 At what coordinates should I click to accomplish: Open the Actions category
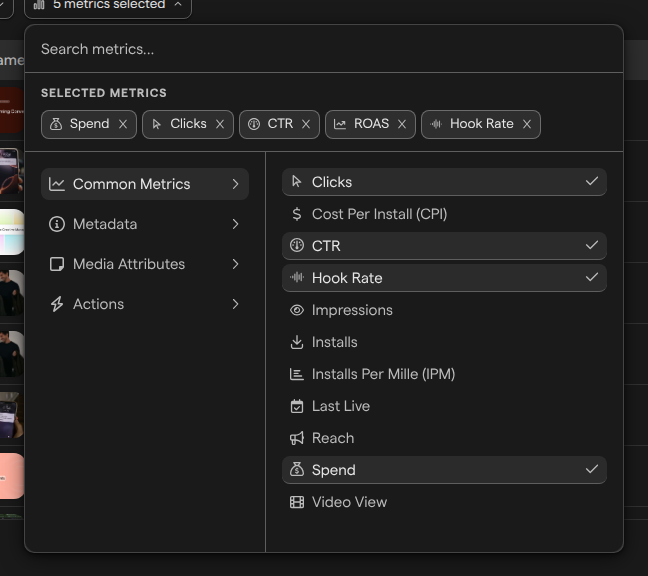click(x=145, y=304)
